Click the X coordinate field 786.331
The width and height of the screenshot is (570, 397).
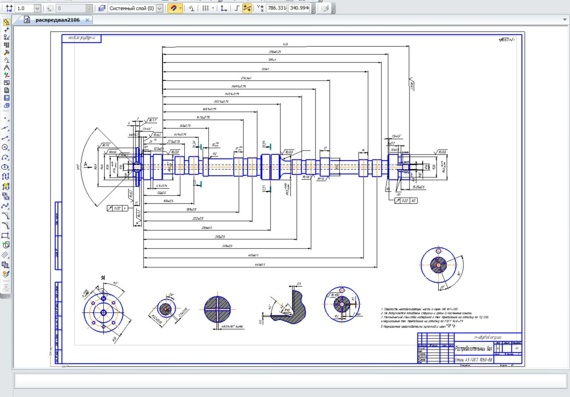[277, 8]
